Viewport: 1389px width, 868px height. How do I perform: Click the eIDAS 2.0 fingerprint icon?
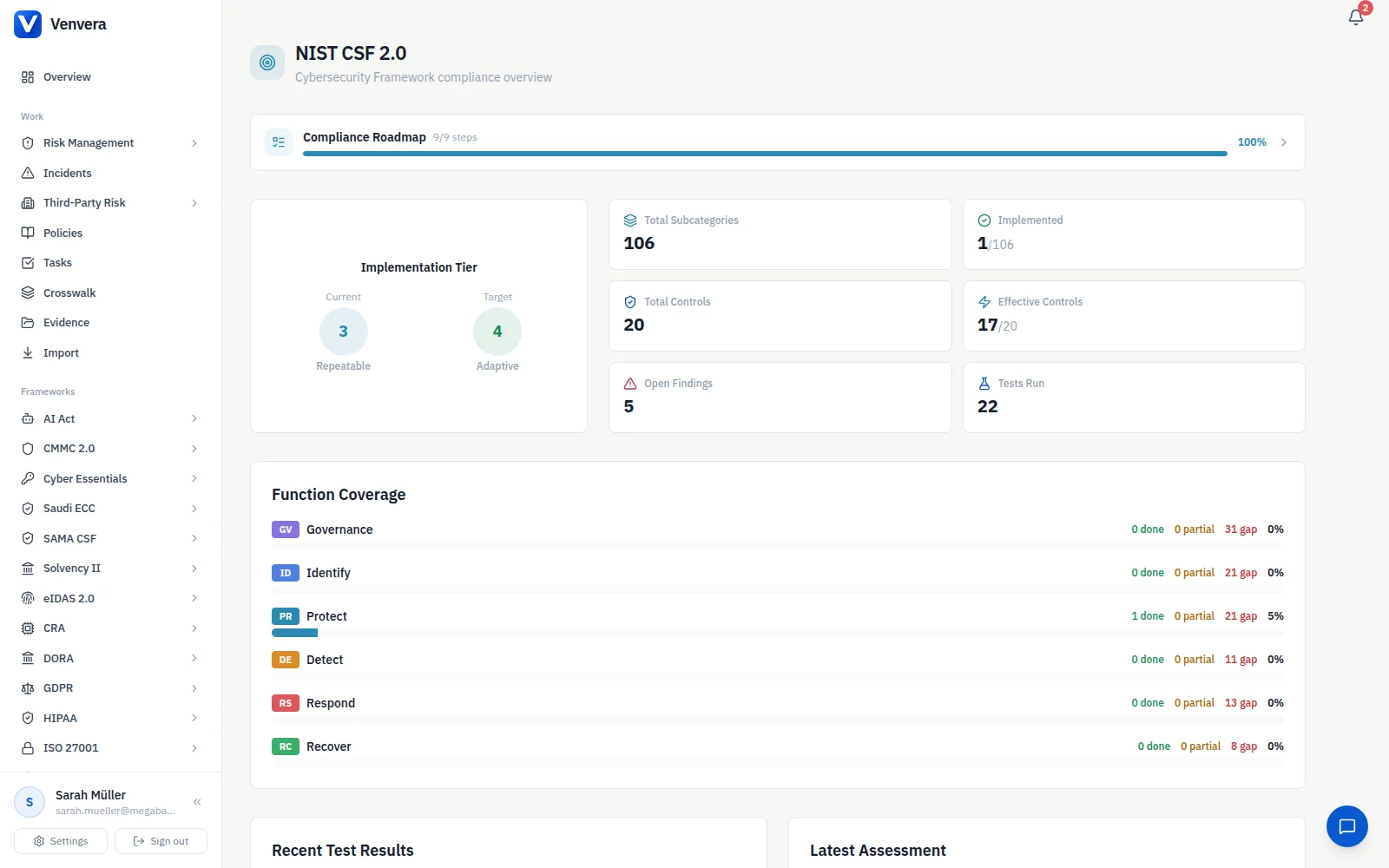point(28,598)
